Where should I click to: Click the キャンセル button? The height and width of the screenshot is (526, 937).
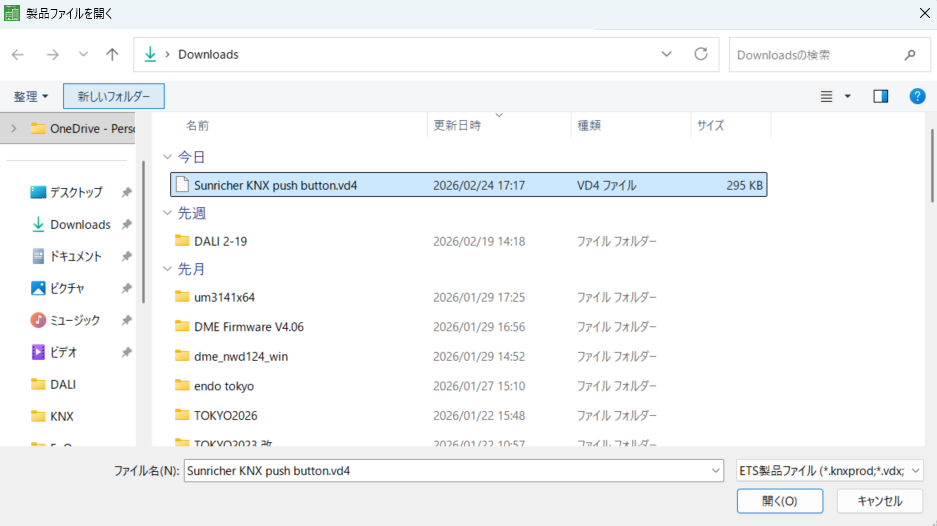pos(879,501)
